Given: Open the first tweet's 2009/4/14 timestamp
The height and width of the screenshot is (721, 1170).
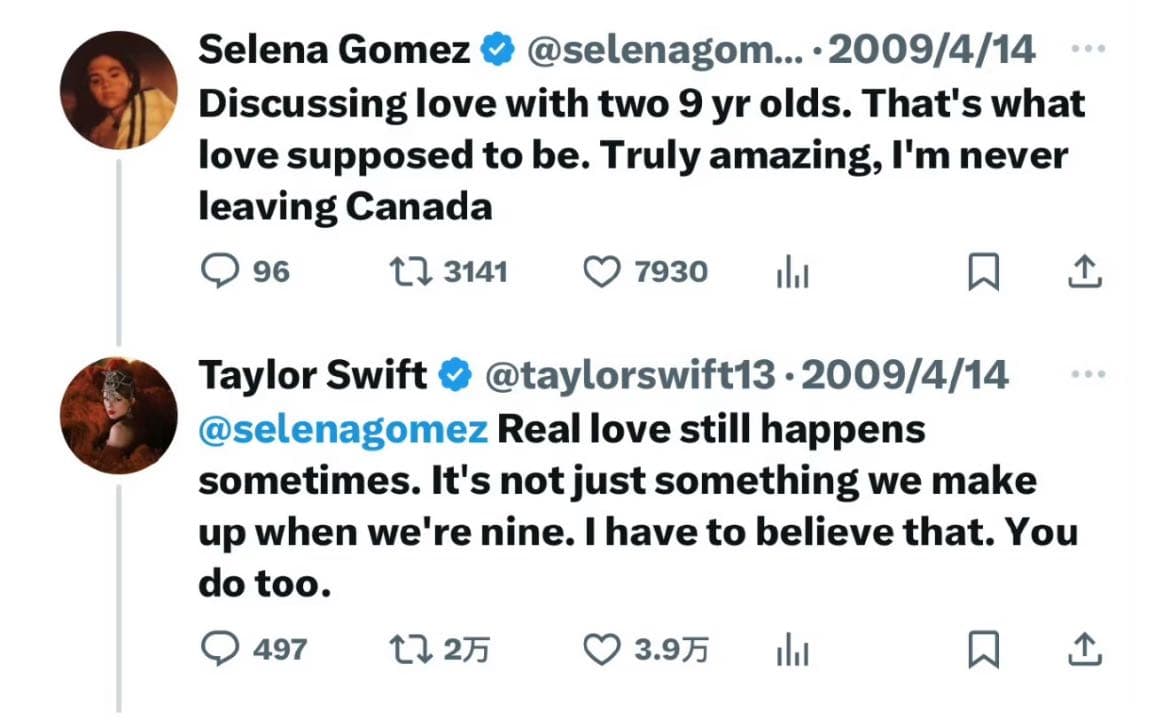Looking at the screenshot, I should pyautogui.click(x=931, y=50).
